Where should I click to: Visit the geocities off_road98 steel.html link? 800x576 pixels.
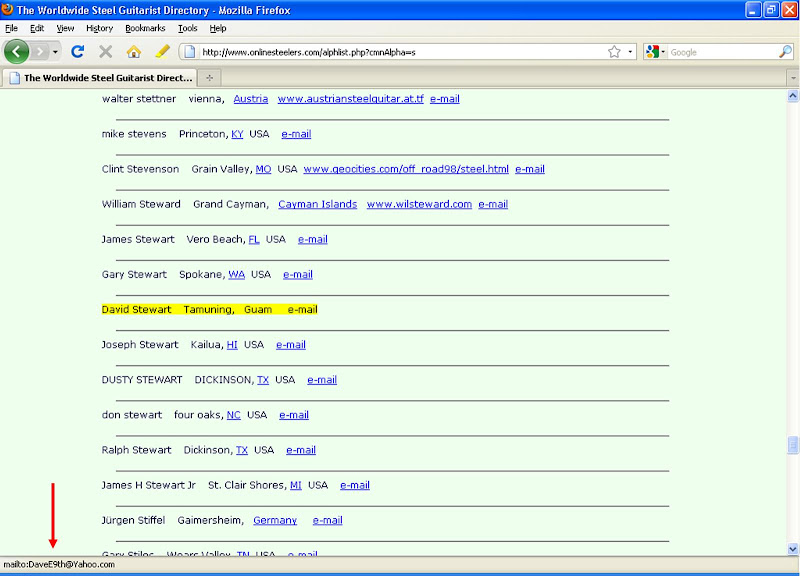(406, 169)
